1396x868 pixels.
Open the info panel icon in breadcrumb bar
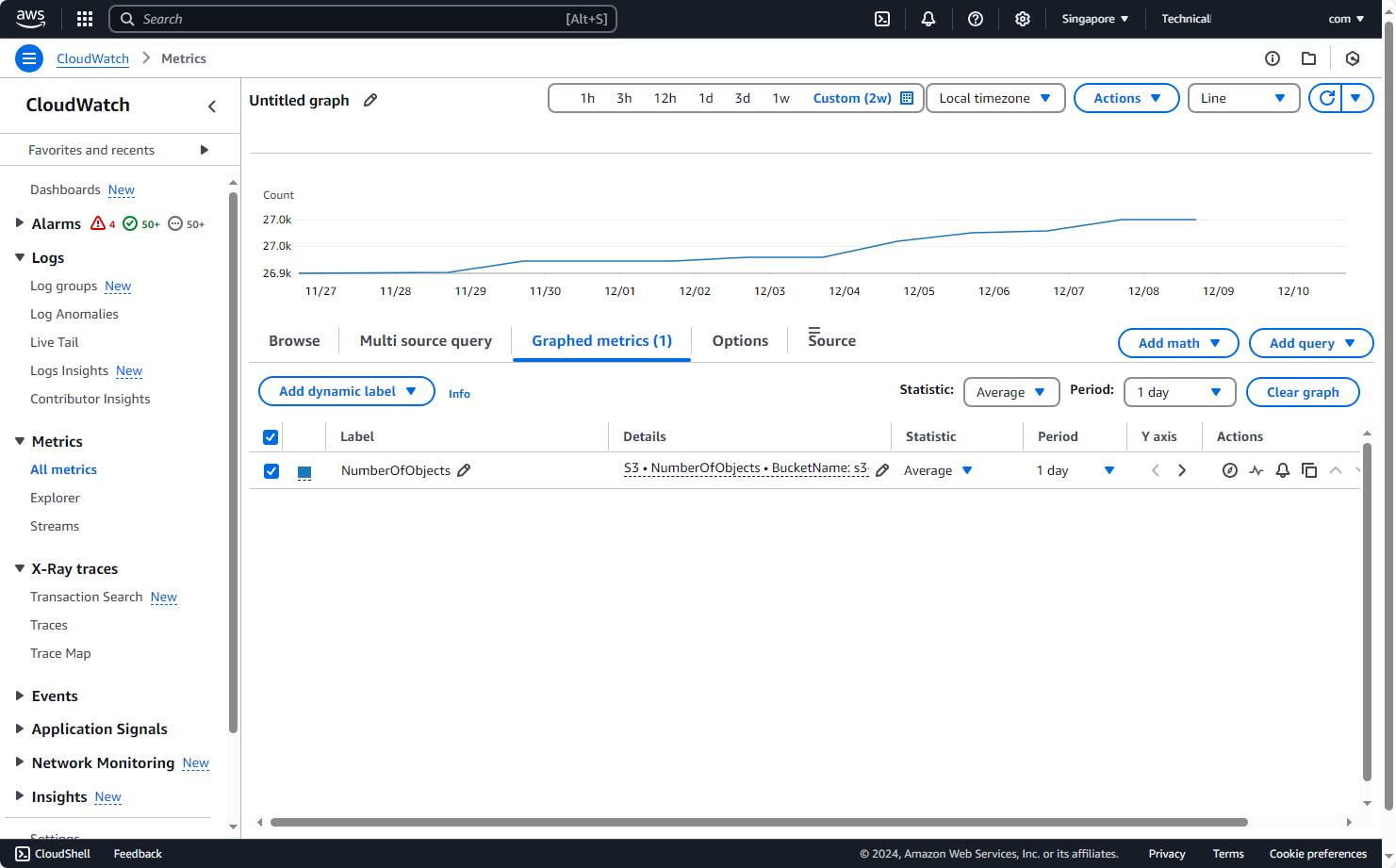pos(1273,58)
